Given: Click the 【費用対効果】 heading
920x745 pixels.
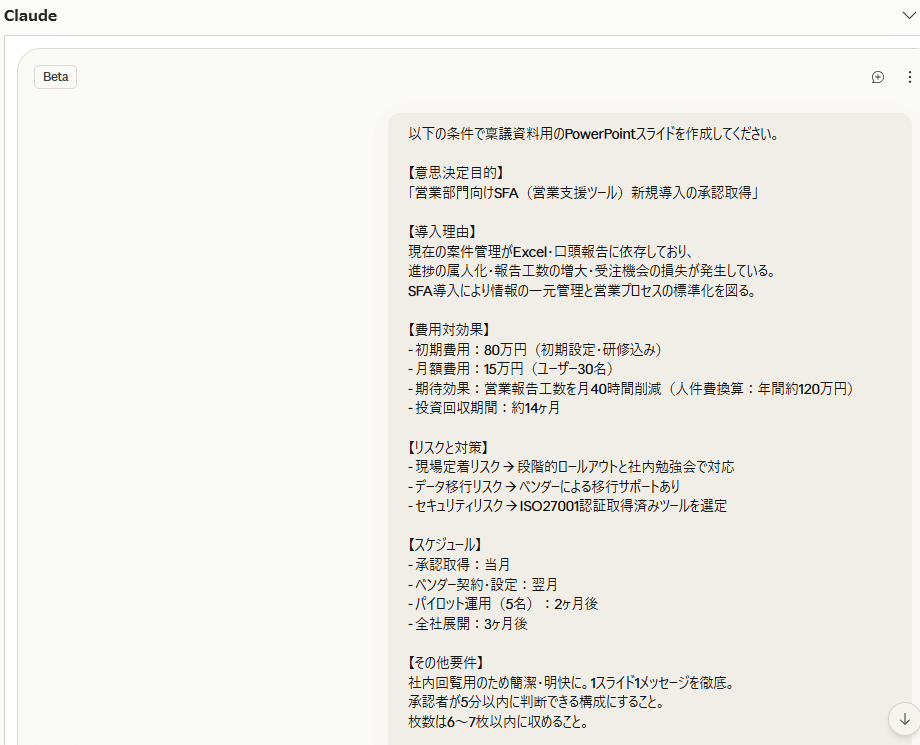Looking at the screenshot, I should 449,329.
